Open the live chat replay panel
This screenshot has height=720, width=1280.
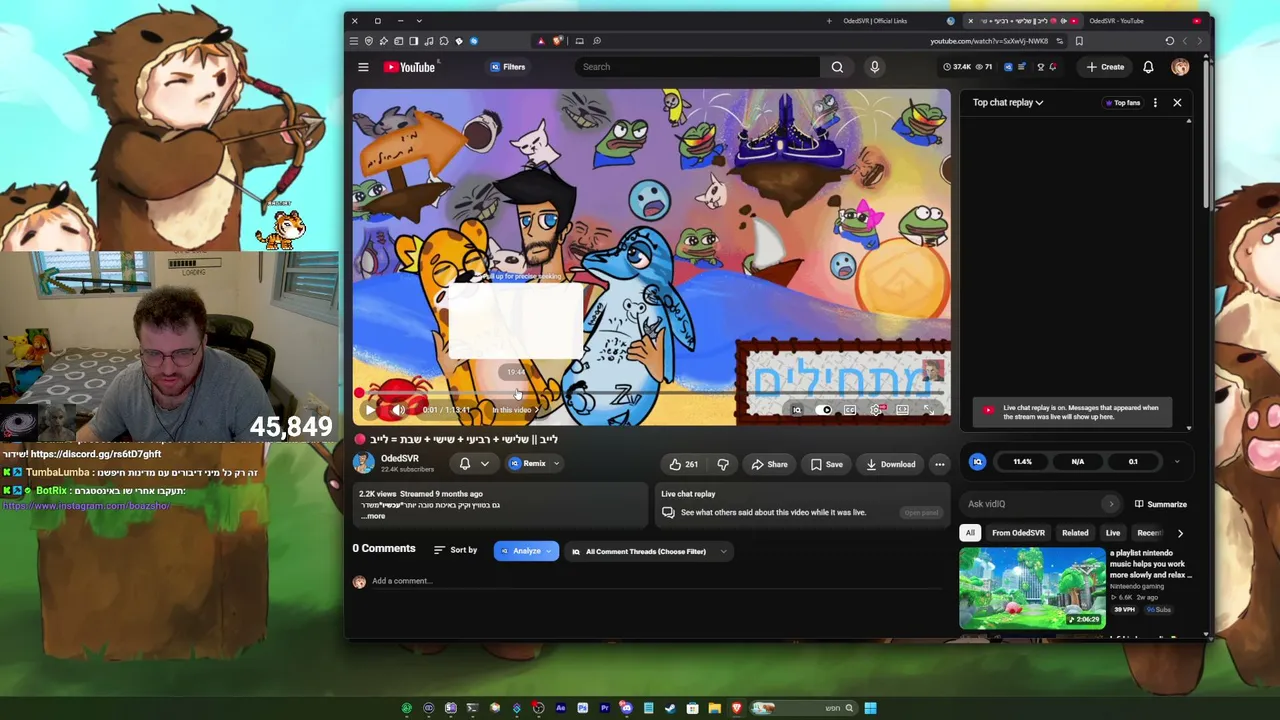coord(921,513)
